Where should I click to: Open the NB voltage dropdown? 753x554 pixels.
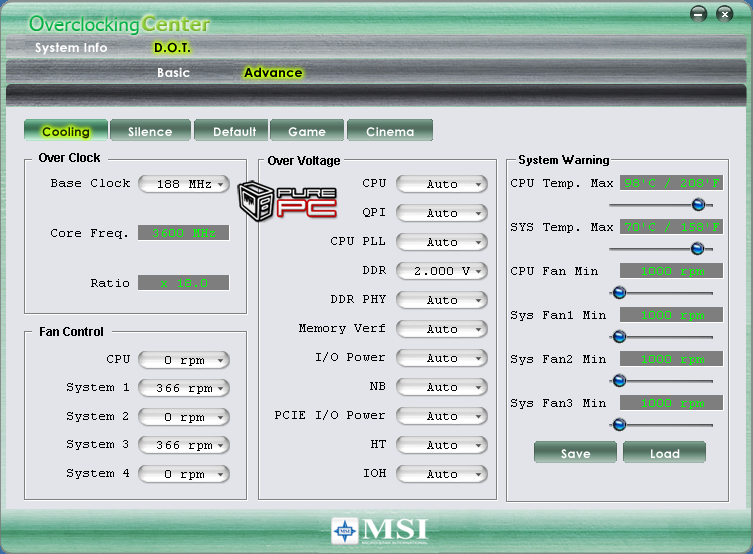click(442, 387)
